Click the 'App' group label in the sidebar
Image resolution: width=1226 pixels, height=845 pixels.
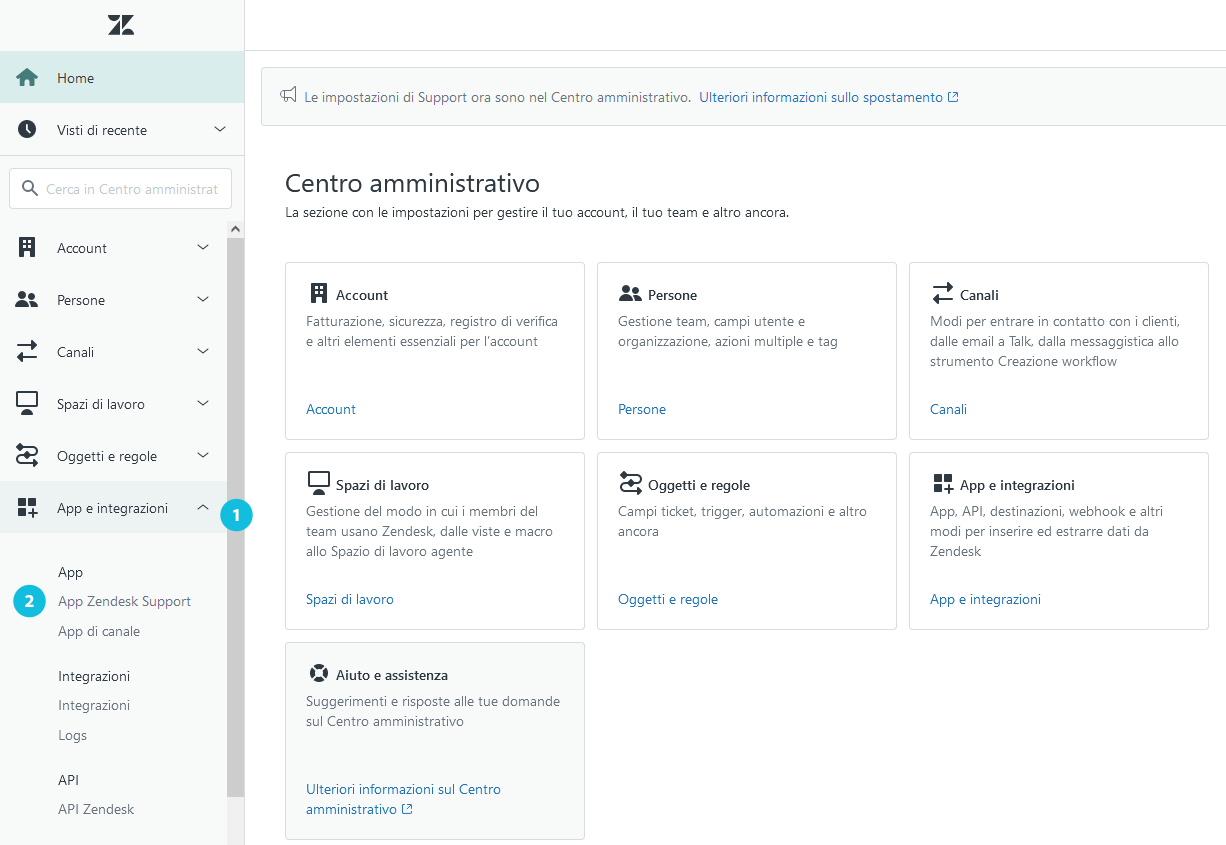point(70,572)
